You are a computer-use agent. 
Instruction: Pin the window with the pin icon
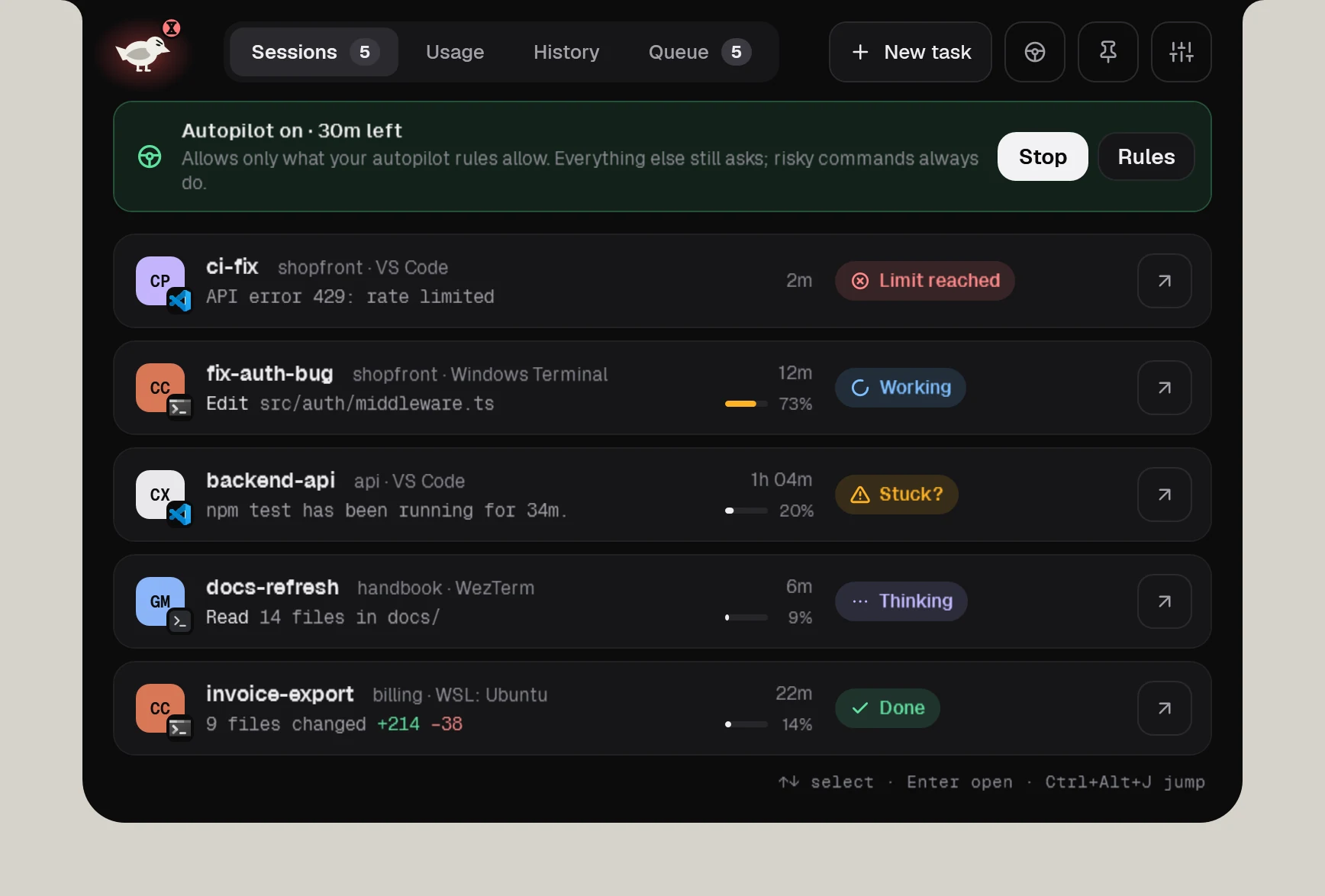(1107, 52)
